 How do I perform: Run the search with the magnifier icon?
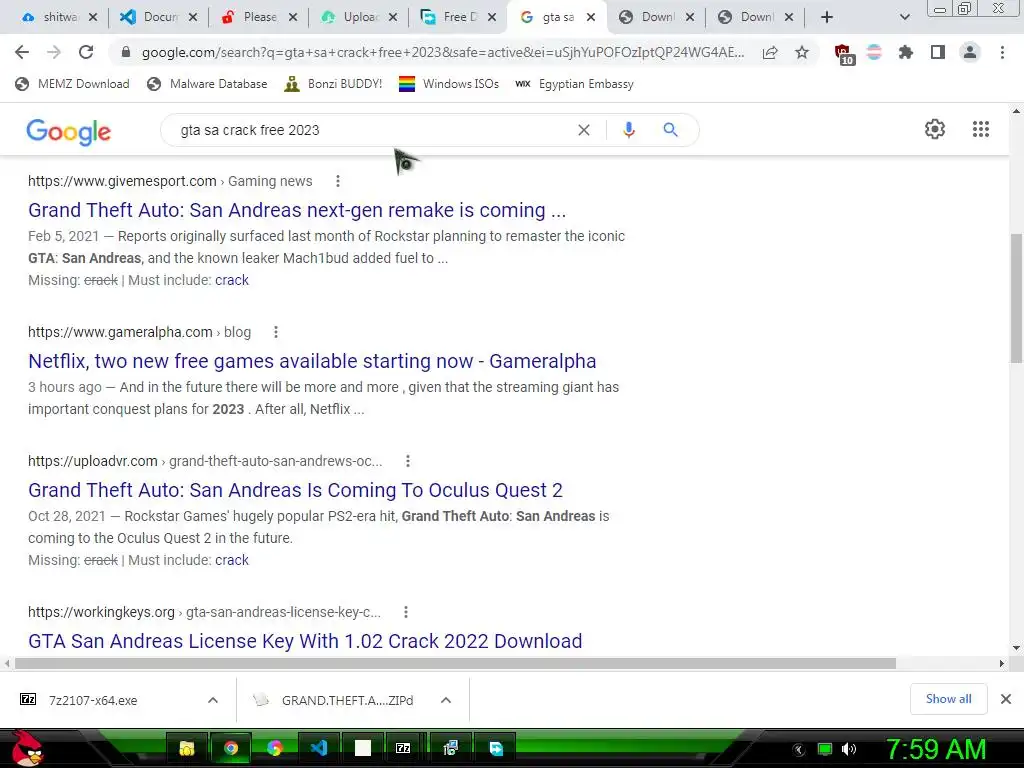[670, 130]
